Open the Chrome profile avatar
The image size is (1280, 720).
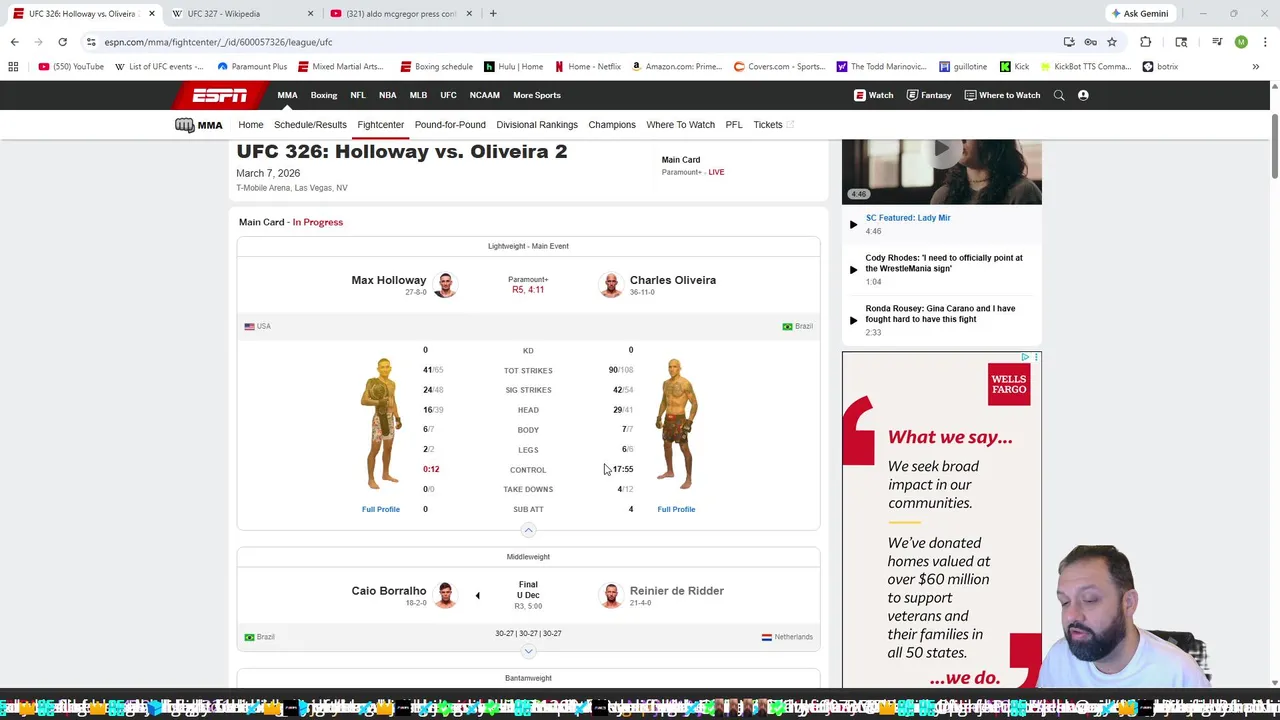(1241, 42)
